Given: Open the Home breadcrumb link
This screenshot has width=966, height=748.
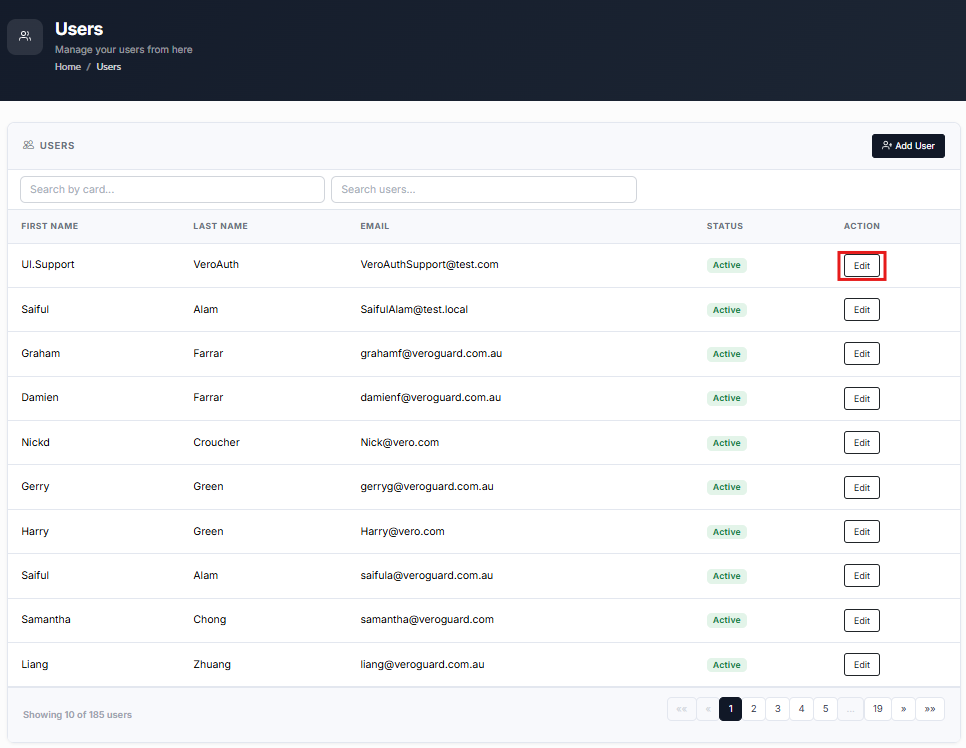Looking at the screenshot, I should click(x=68, y=67).
